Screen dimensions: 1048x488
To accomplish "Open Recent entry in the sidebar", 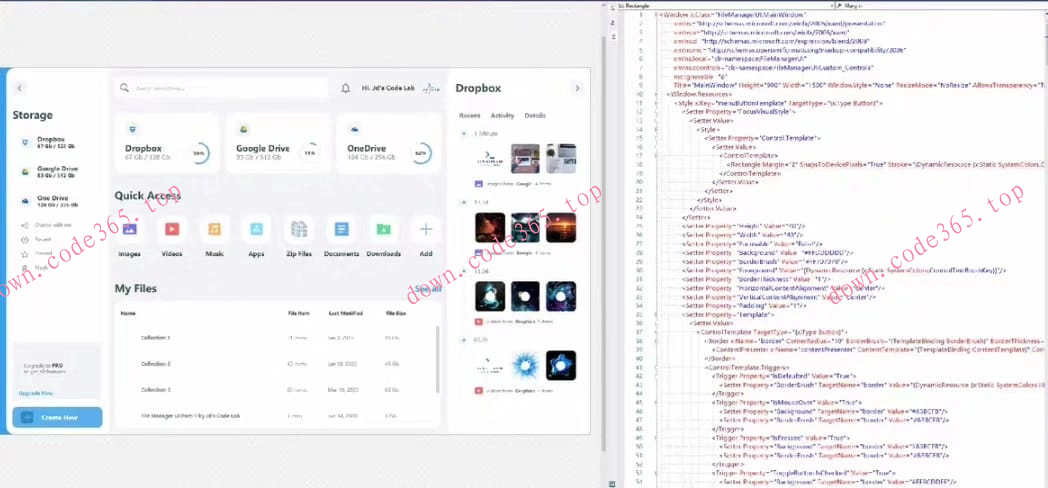I will pos(37,239).
